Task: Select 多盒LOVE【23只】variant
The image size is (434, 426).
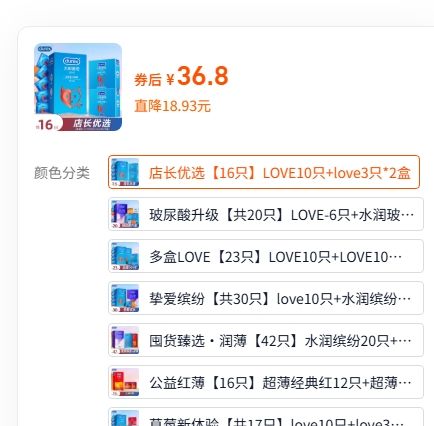Action: [266, 256]
